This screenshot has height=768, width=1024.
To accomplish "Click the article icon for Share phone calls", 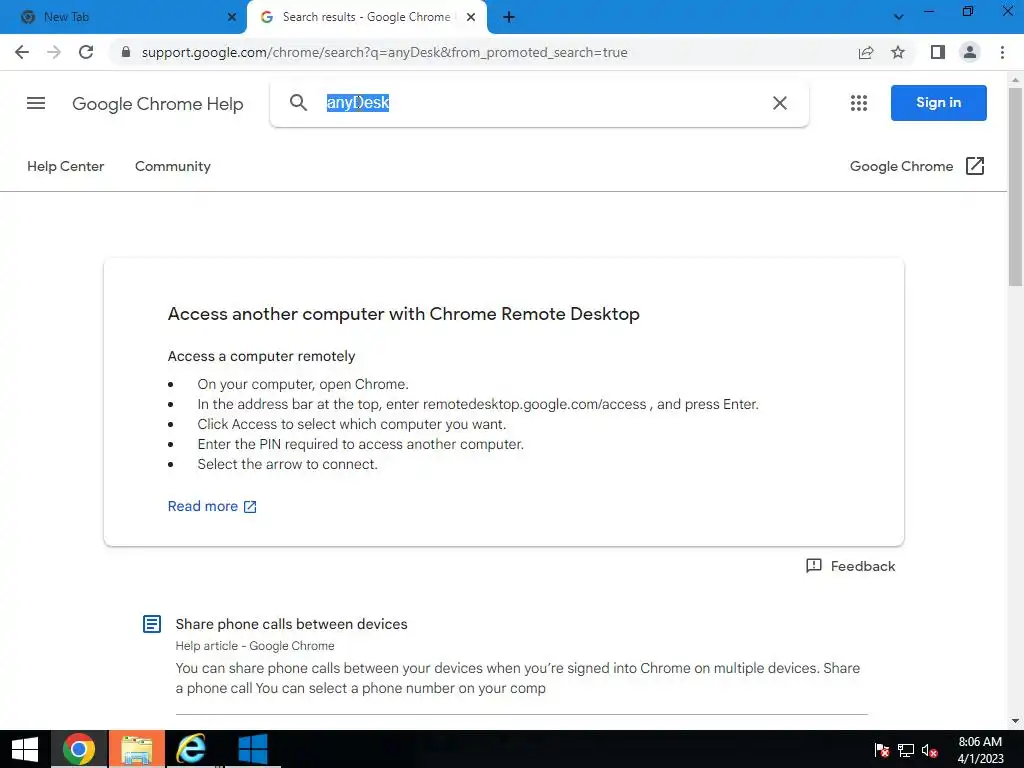I will click(x=152, y=624).
